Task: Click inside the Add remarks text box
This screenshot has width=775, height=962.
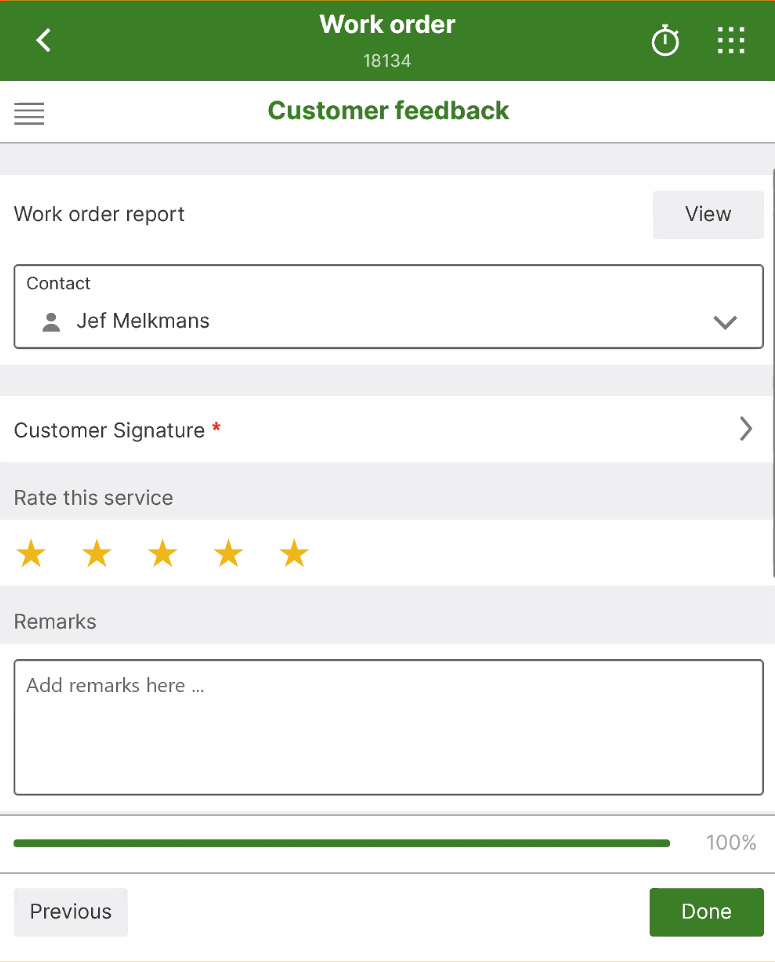Action: (x=388, y=727)
